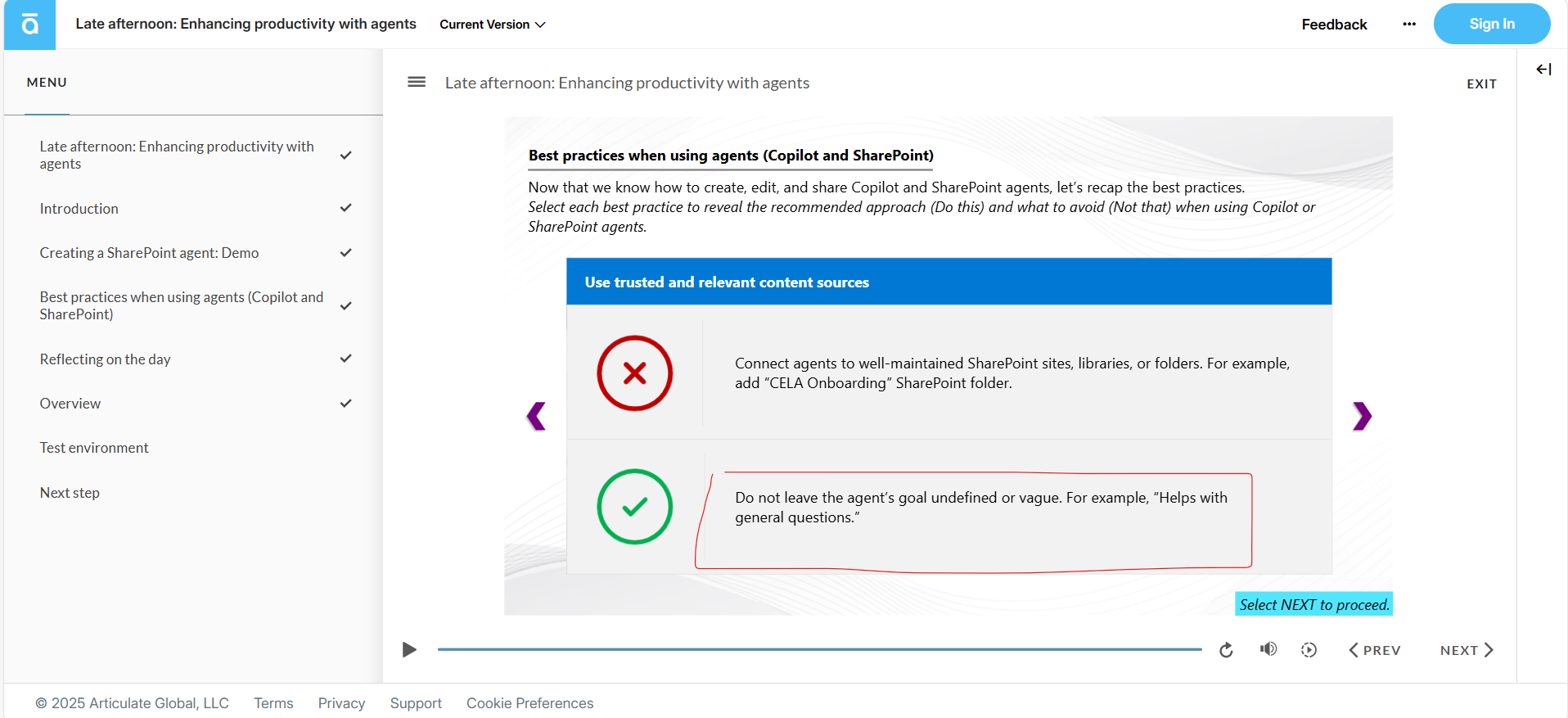The width and height of the screenshot is (1568, 718).
Task: Open 'Test environment' menu item
Action: pyautogui.click(x=94, y=448)
